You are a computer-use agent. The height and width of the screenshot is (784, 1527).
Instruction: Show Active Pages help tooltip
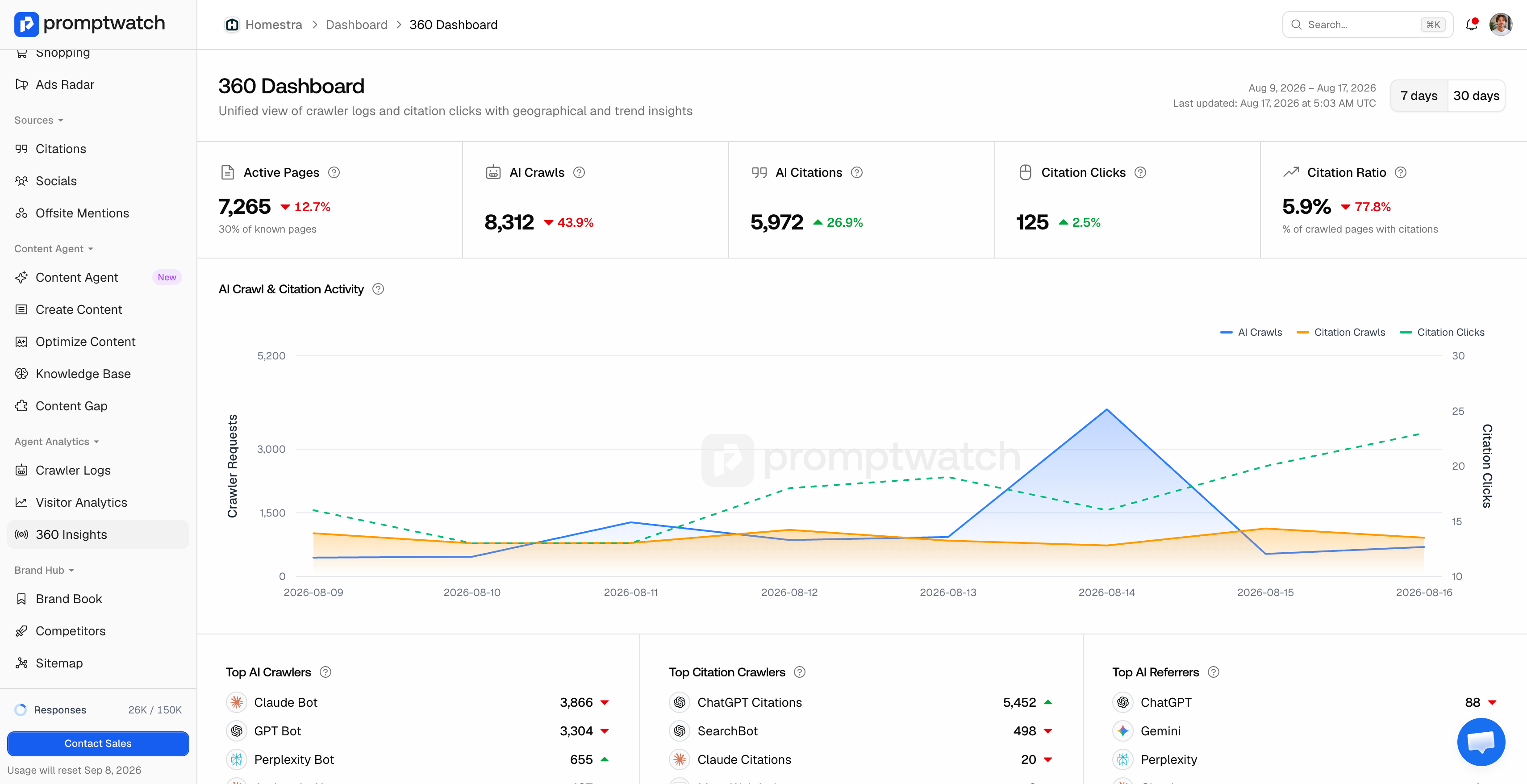click(x=334, y=172)
